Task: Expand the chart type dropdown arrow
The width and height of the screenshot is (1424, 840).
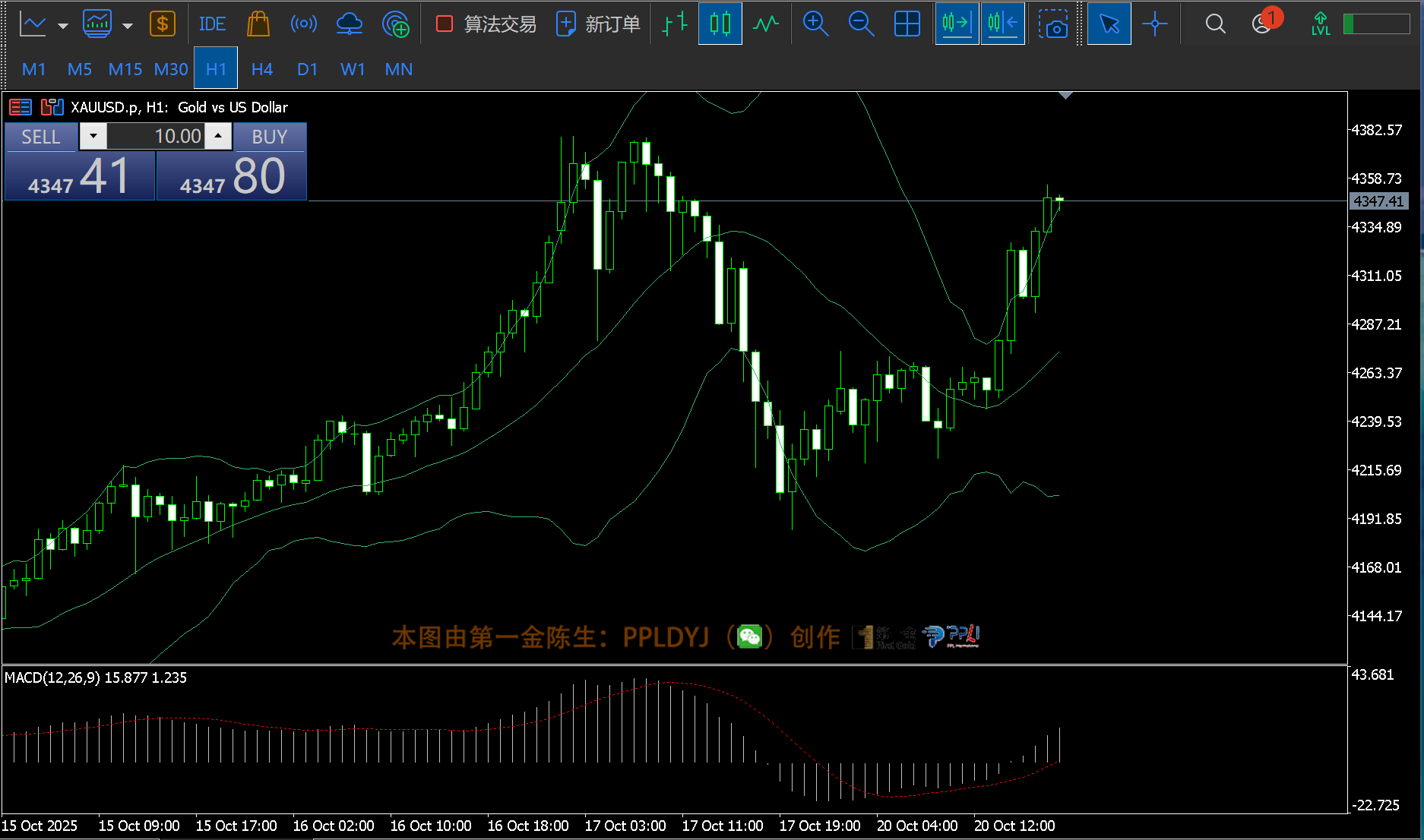Action: pos(63,26)
